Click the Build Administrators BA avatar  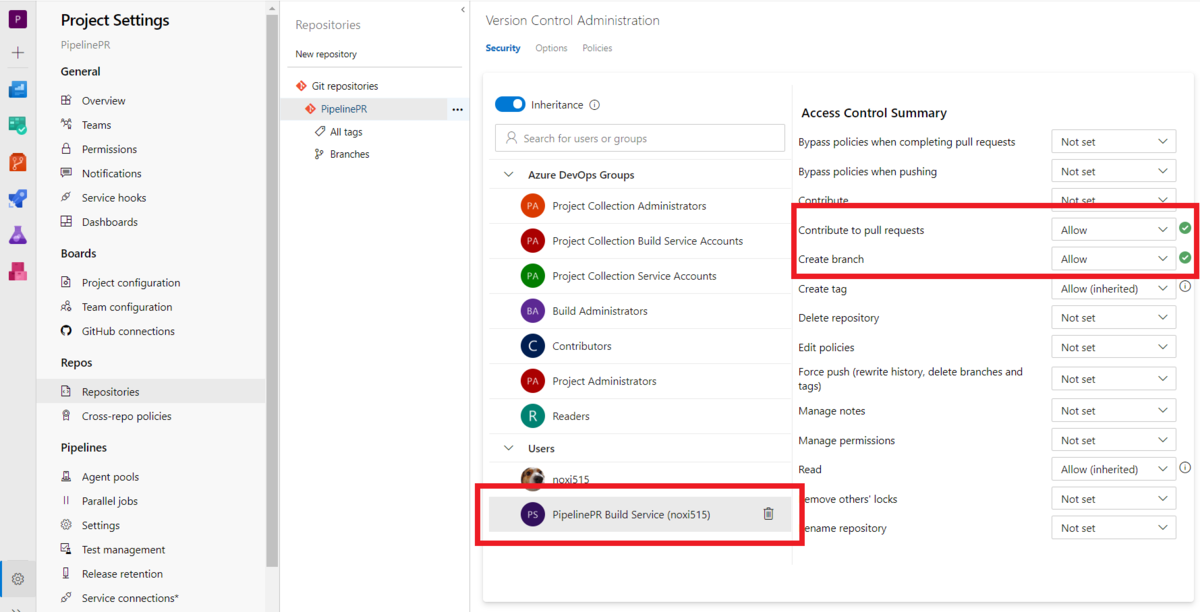(533, 311)
